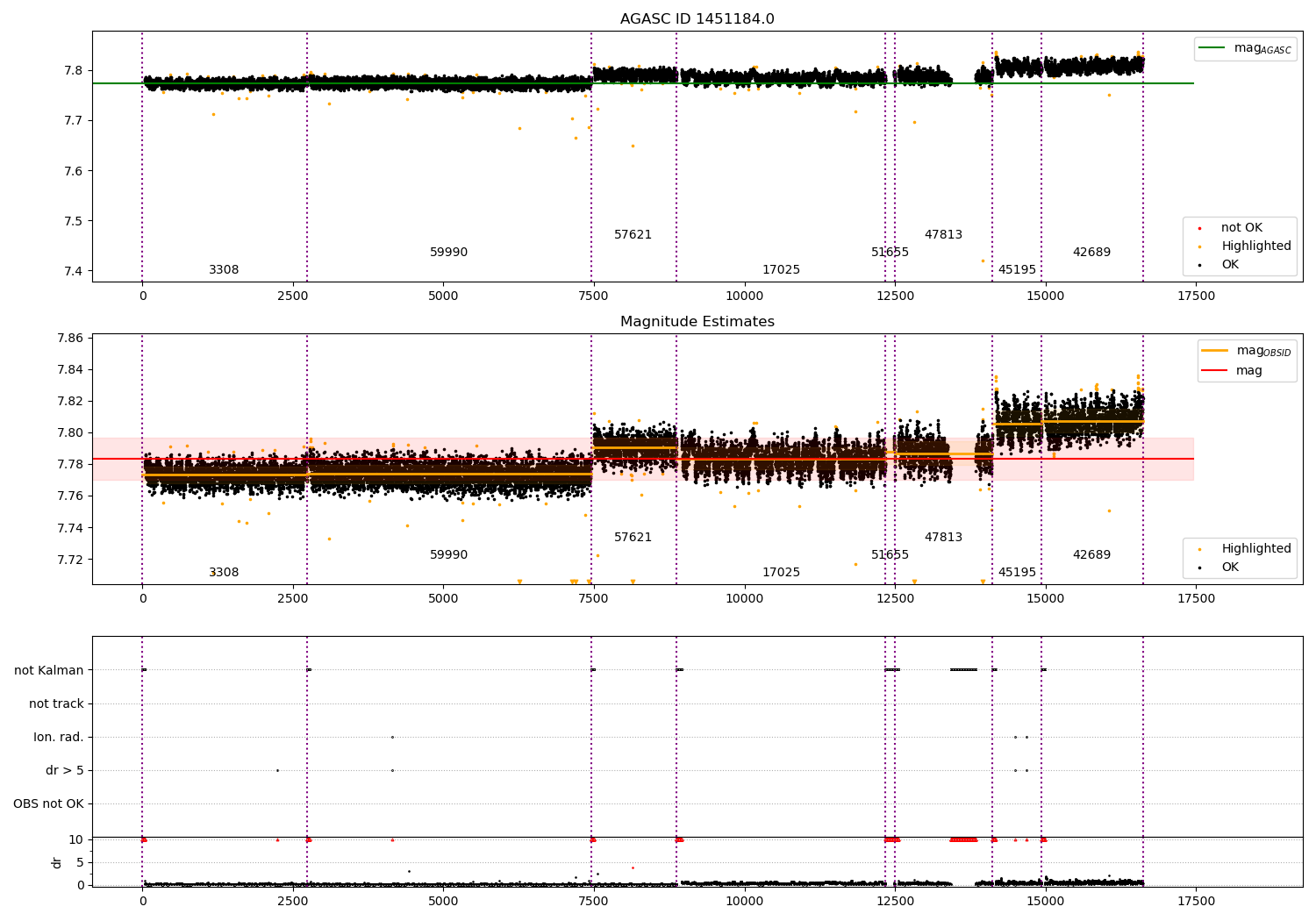Screen dimensions: 1316x921
Task: Click the "Magnitude Estimates" plot title
Action: click(x=697, y=322)
